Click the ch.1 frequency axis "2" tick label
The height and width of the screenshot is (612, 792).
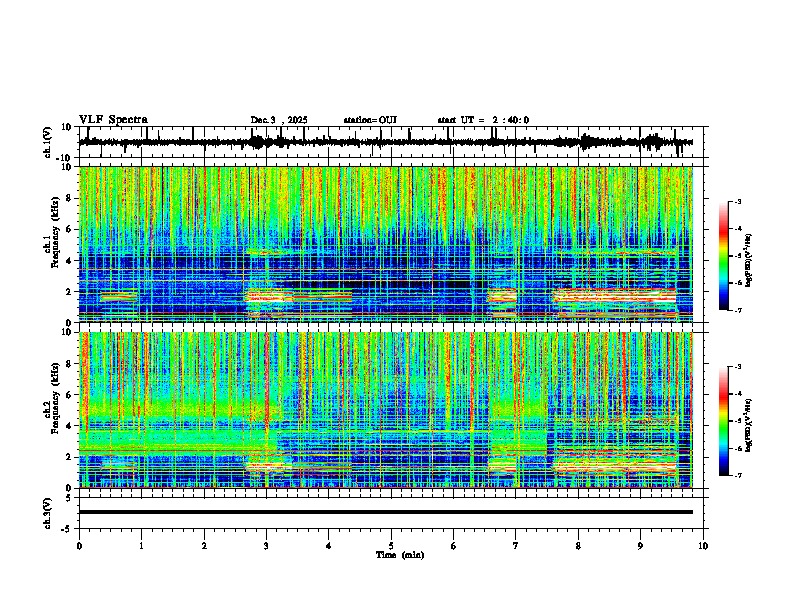(70, 291)
